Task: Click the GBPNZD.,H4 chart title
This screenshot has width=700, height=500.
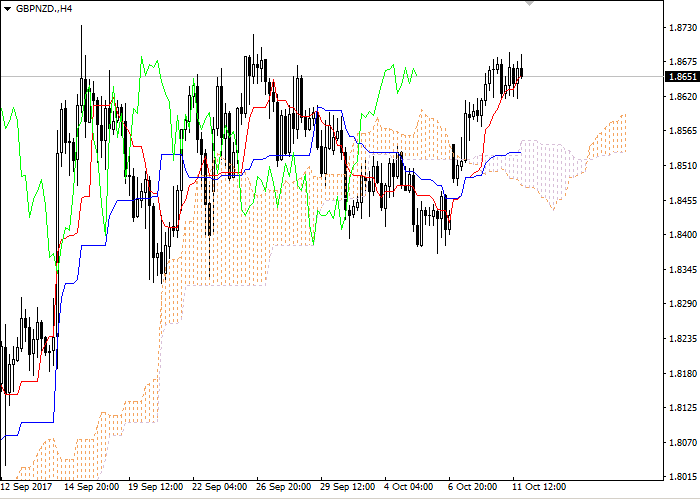Action: (44, 9)
